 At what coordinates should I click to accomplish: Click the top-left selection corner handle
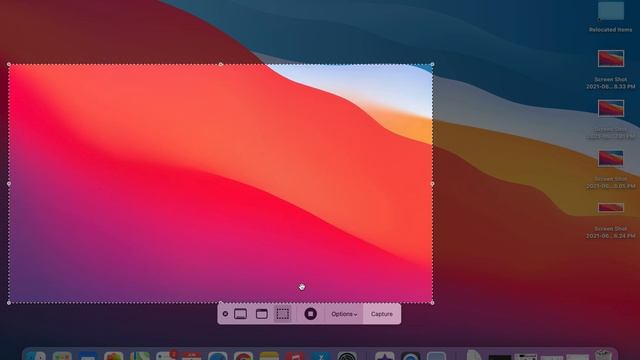coord(9,64)
